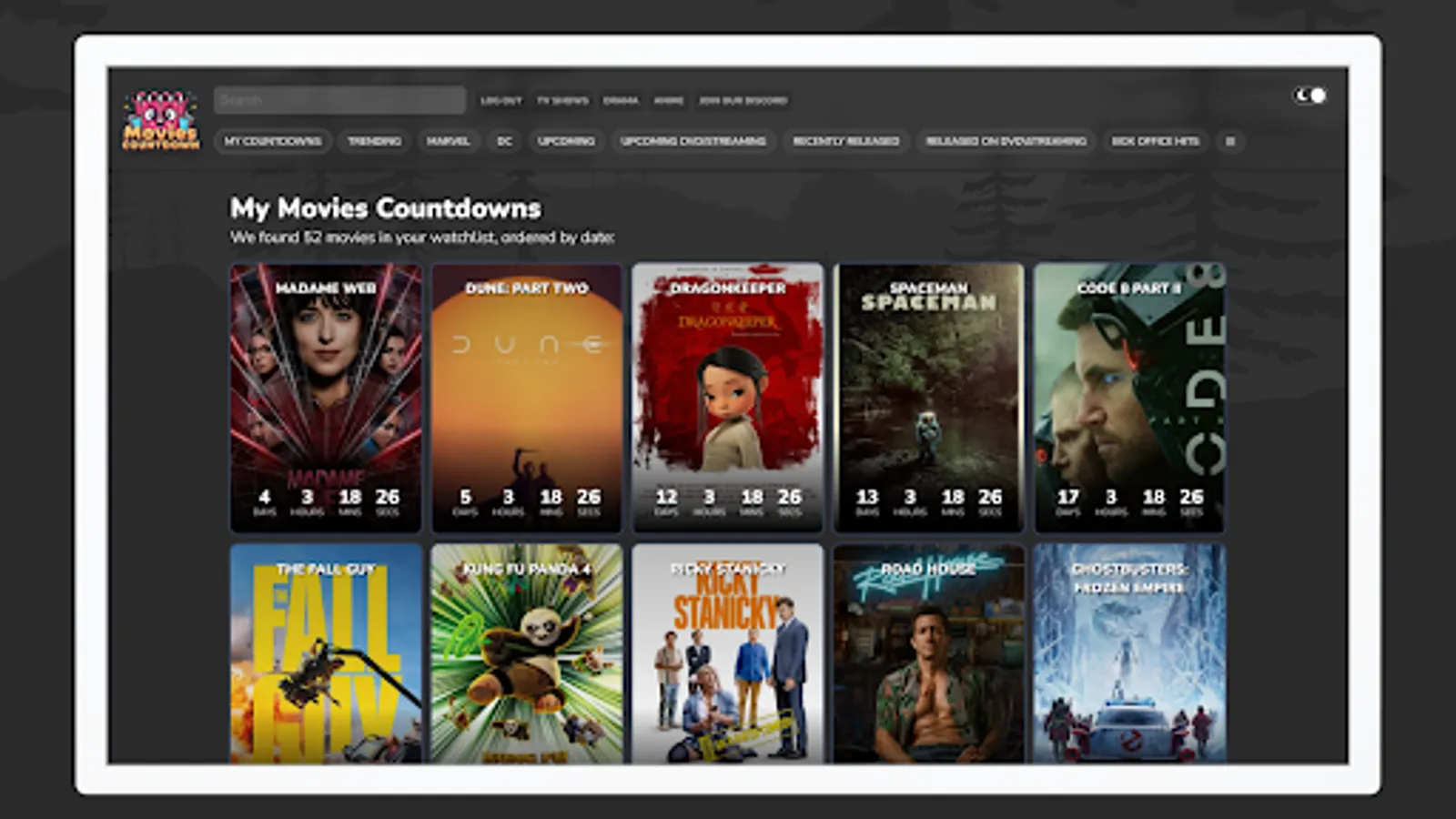Click inside the Search input field
Screen dimensions: 1456x819
point(339,99)
